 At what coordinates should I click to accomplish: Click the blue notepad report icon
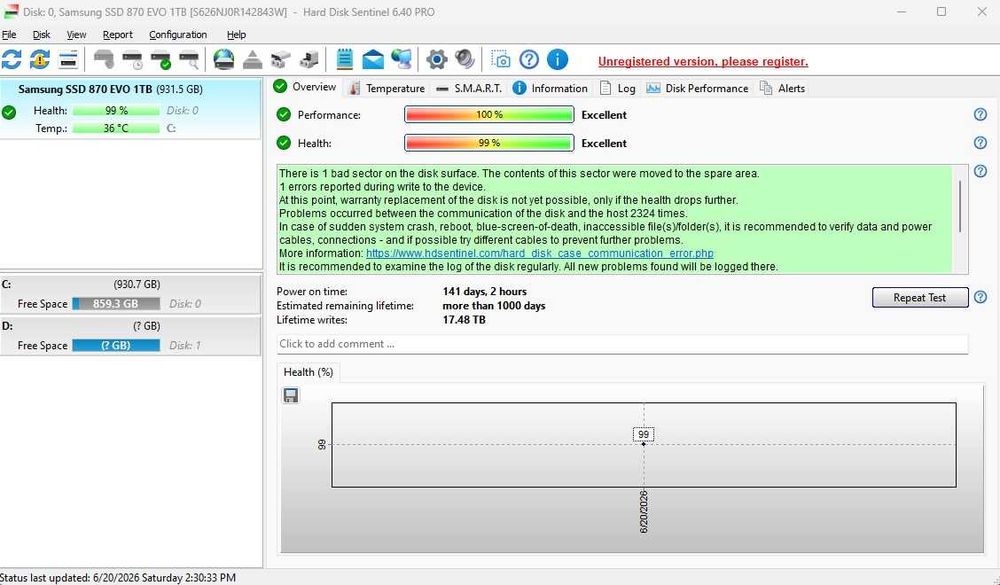point(344,60)
